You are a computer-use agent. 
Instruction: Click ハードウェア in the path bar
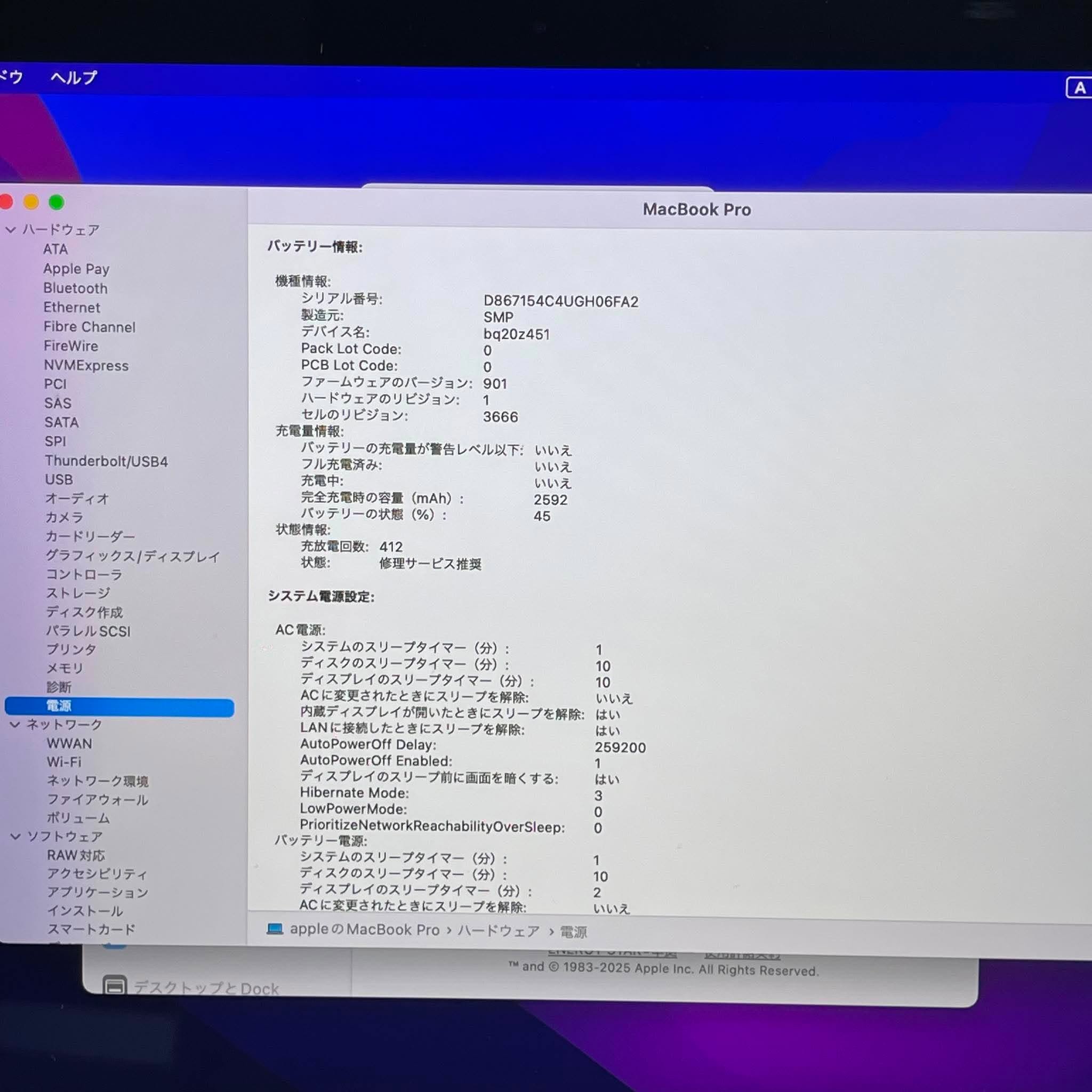coord(499,931)
